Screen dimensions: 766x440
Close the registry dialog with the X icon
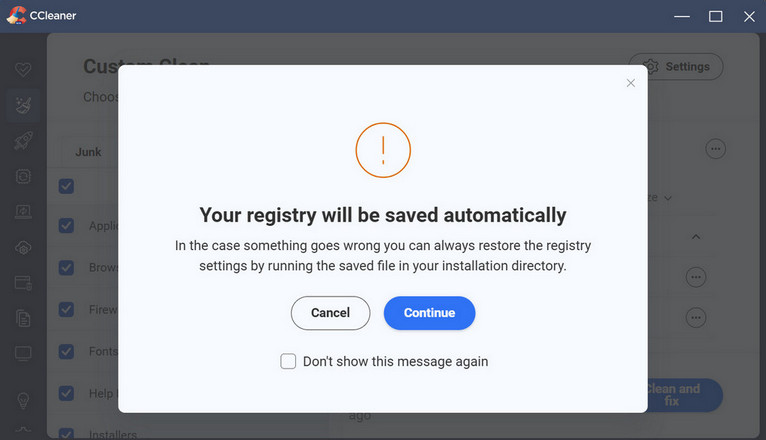tap(630, 83)
